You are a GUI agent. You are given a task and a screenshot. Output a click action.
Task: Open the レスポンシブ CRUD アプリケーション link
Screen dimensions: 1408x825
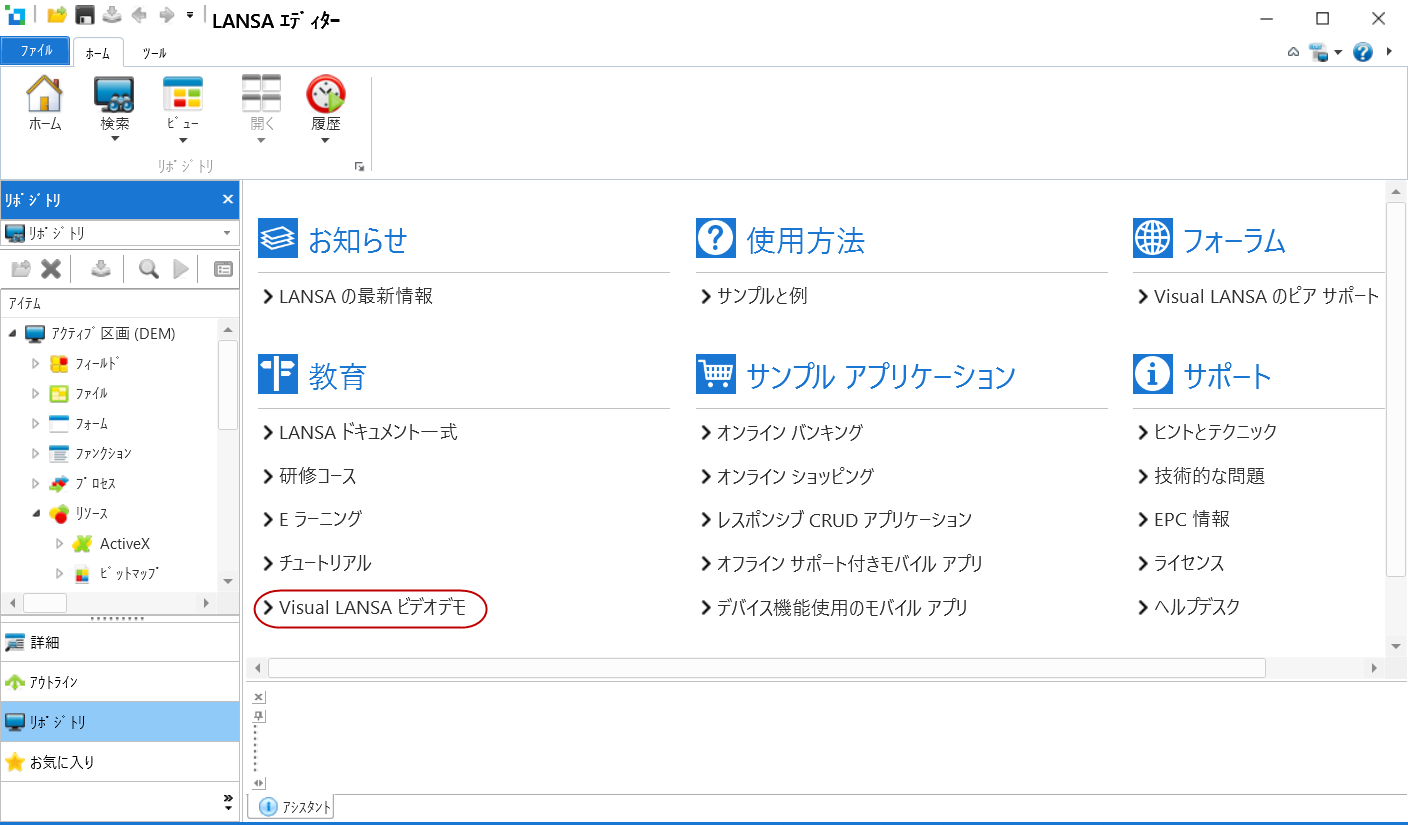844,519
